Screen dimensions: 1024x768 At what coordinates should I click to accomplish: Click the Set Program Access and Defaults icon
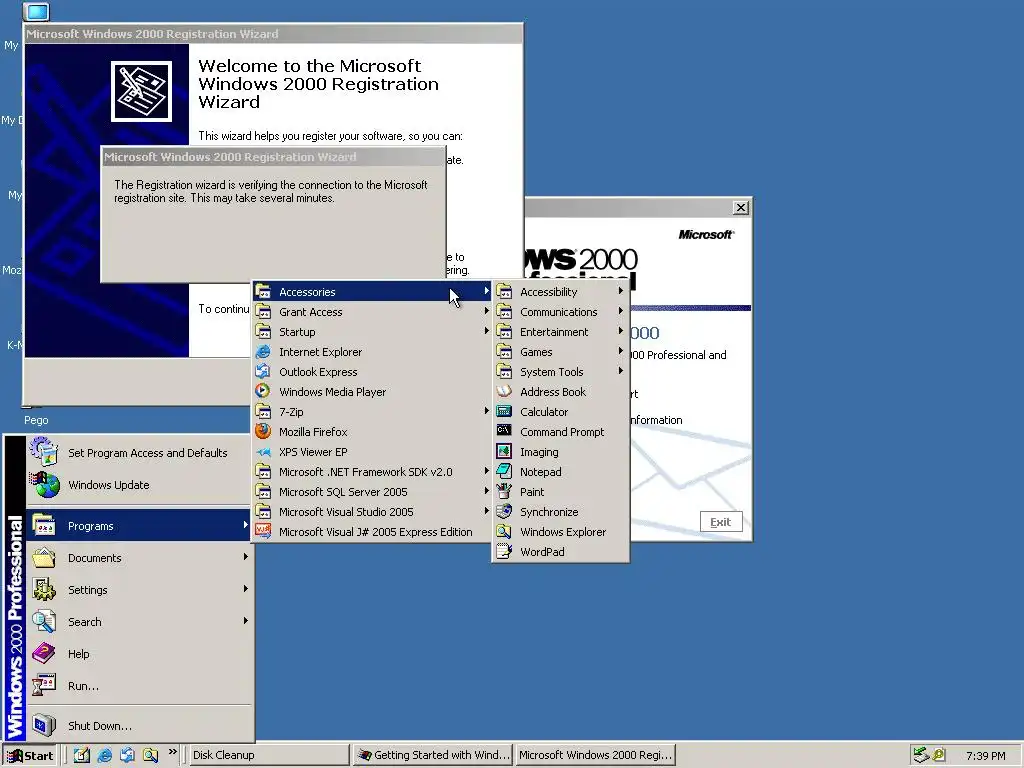point(44,452)
